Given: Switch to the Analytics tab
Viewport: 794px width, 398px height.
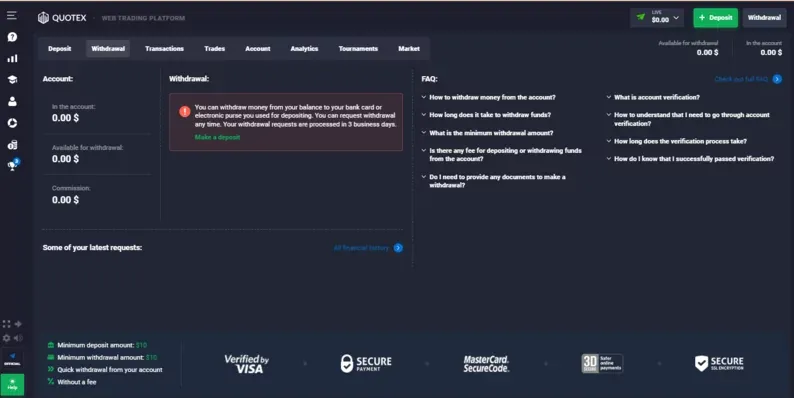Looking at the screenshot, I should 304,49.
